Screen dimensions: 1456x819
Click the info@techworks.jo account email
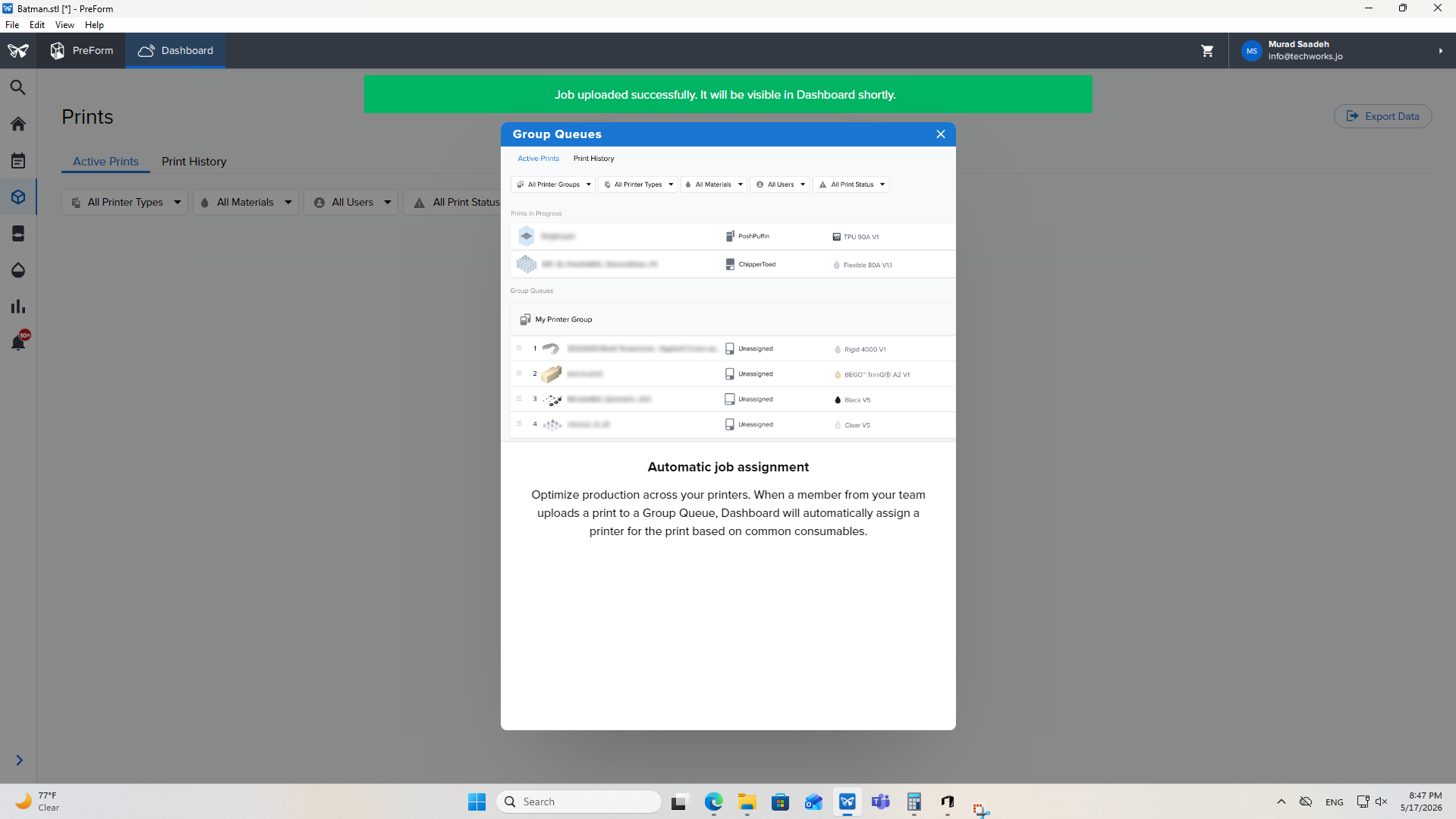pos(1305,57)
